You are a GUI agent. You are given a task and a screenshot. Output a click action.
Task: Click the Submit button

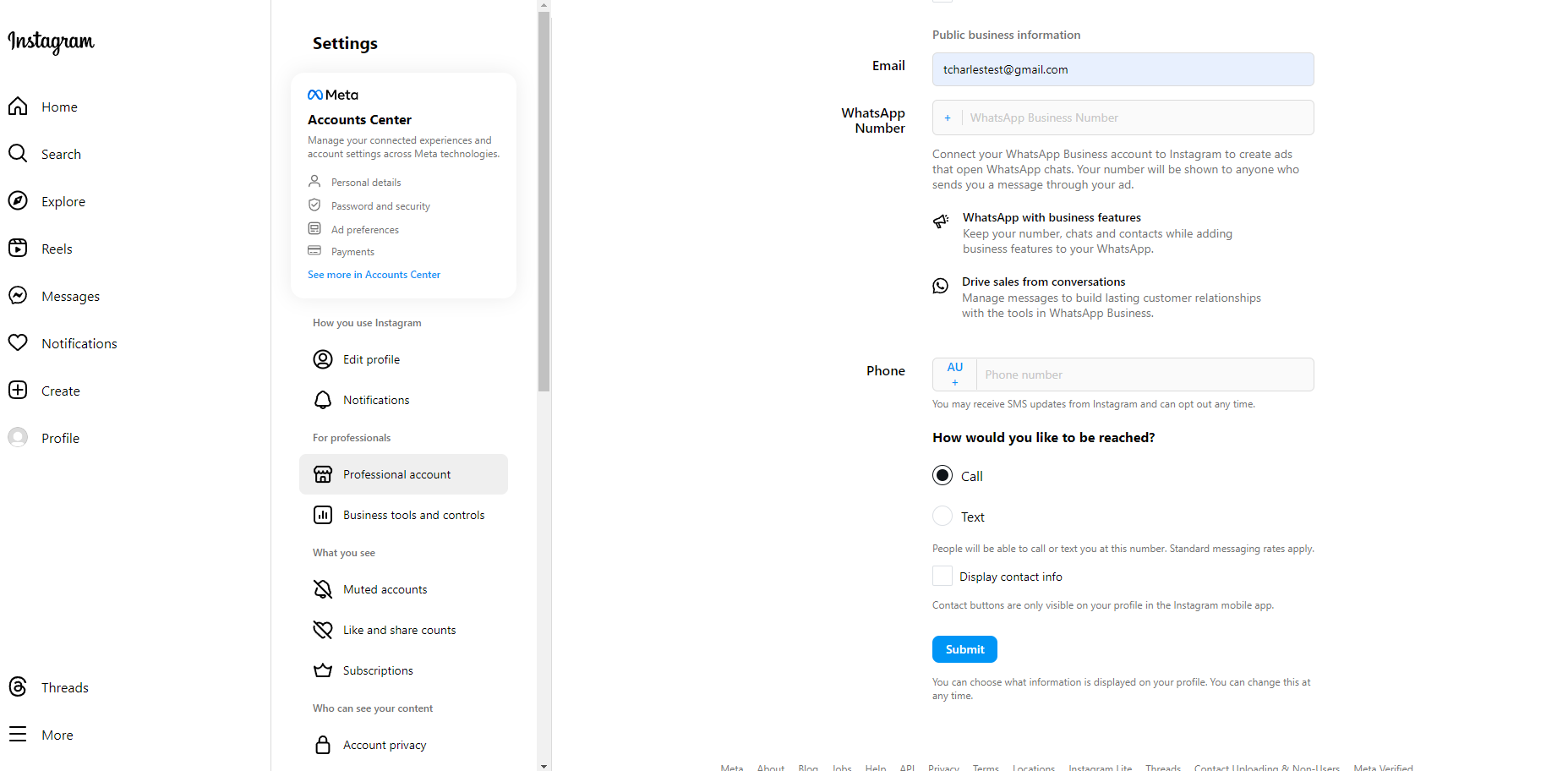point(964,649)
